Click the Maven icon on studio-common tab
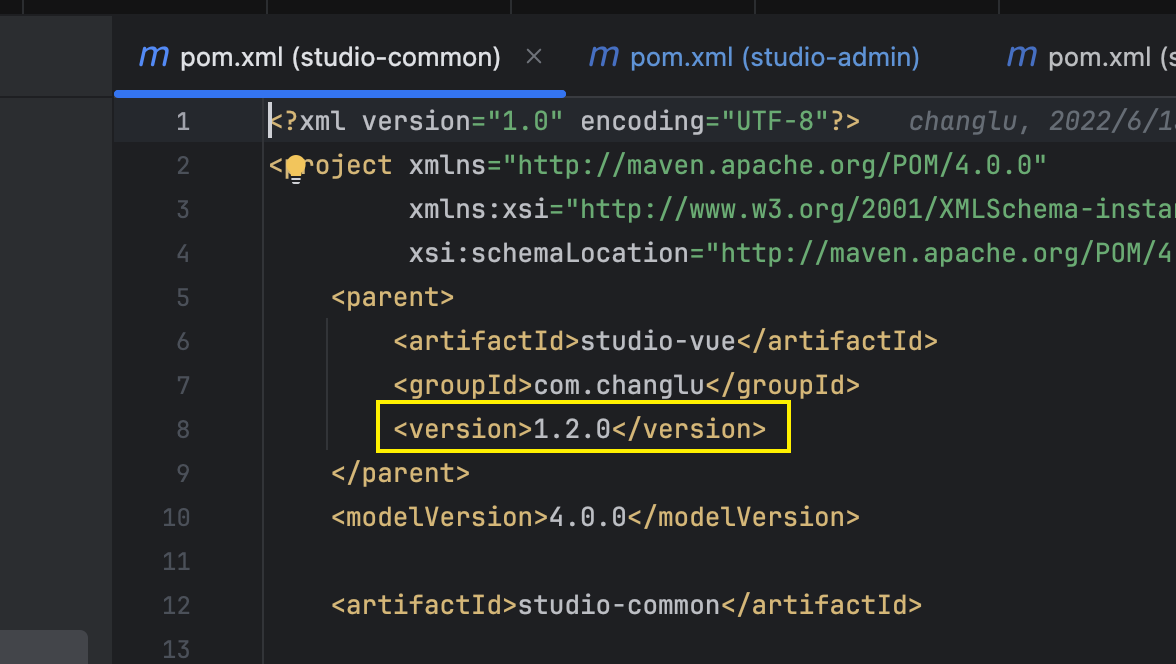1176x664 pixels. coord(154,56)
